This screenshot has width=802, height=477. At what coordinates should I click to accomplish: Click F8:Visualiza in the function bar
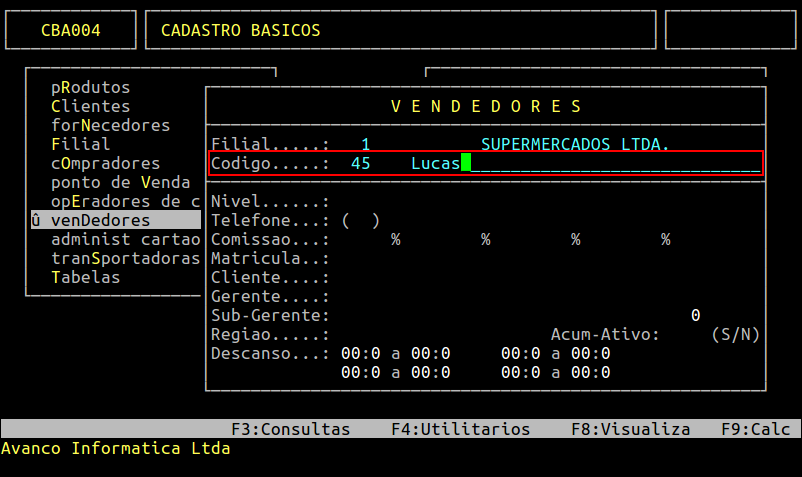[631, 429]
